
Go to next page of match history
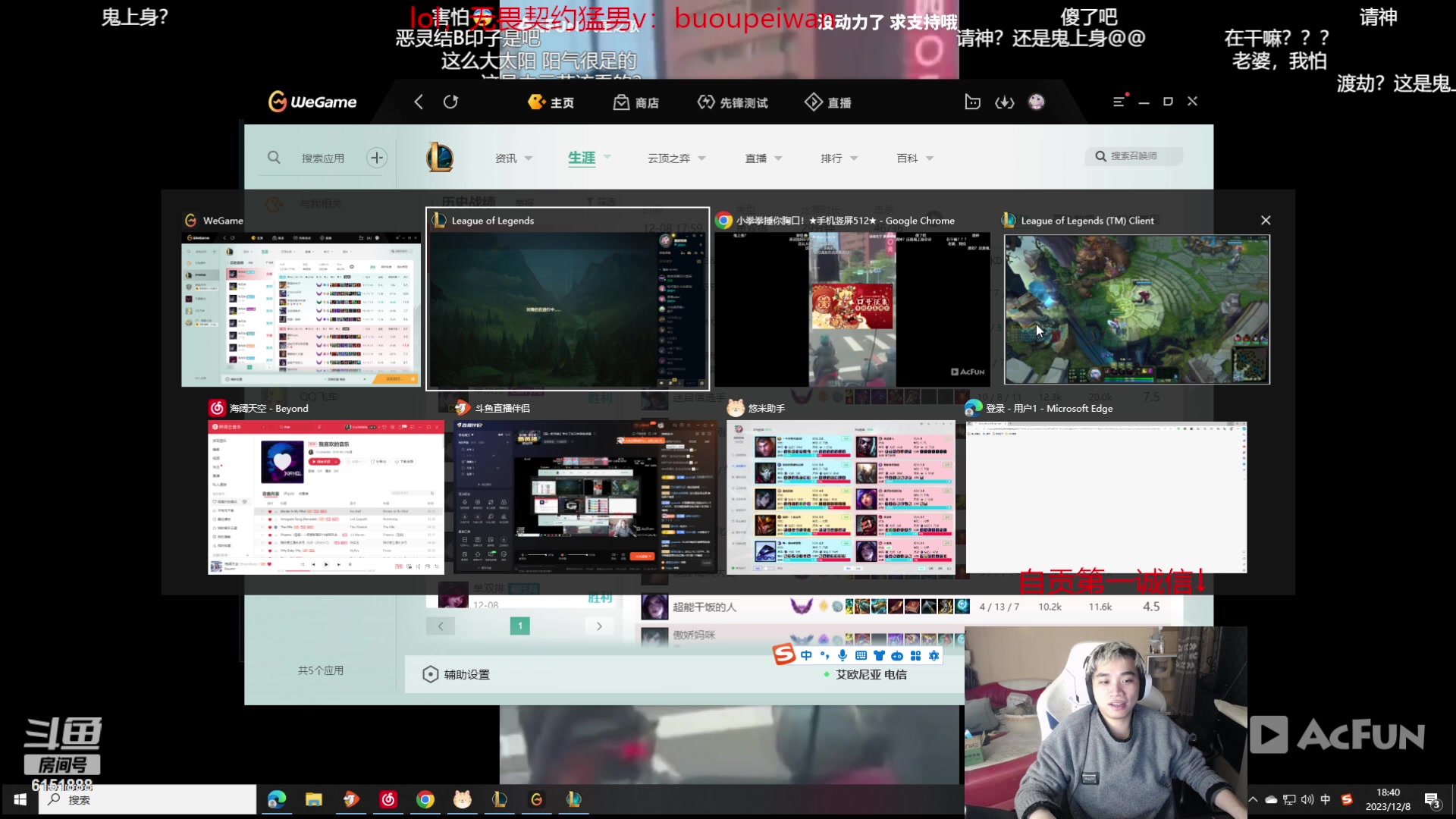click(599, 626)
